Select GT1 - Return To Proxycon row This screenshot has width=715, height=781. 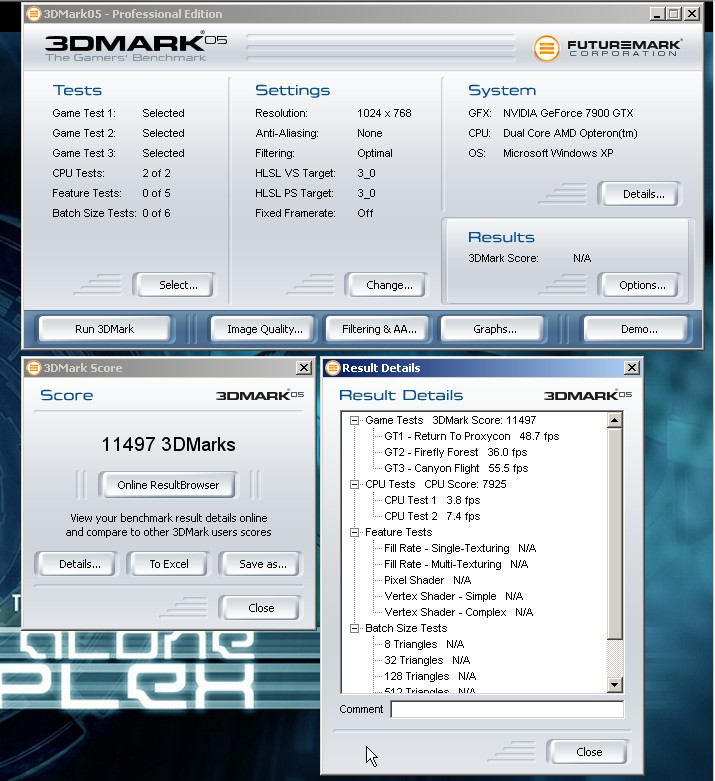(471, 436)
